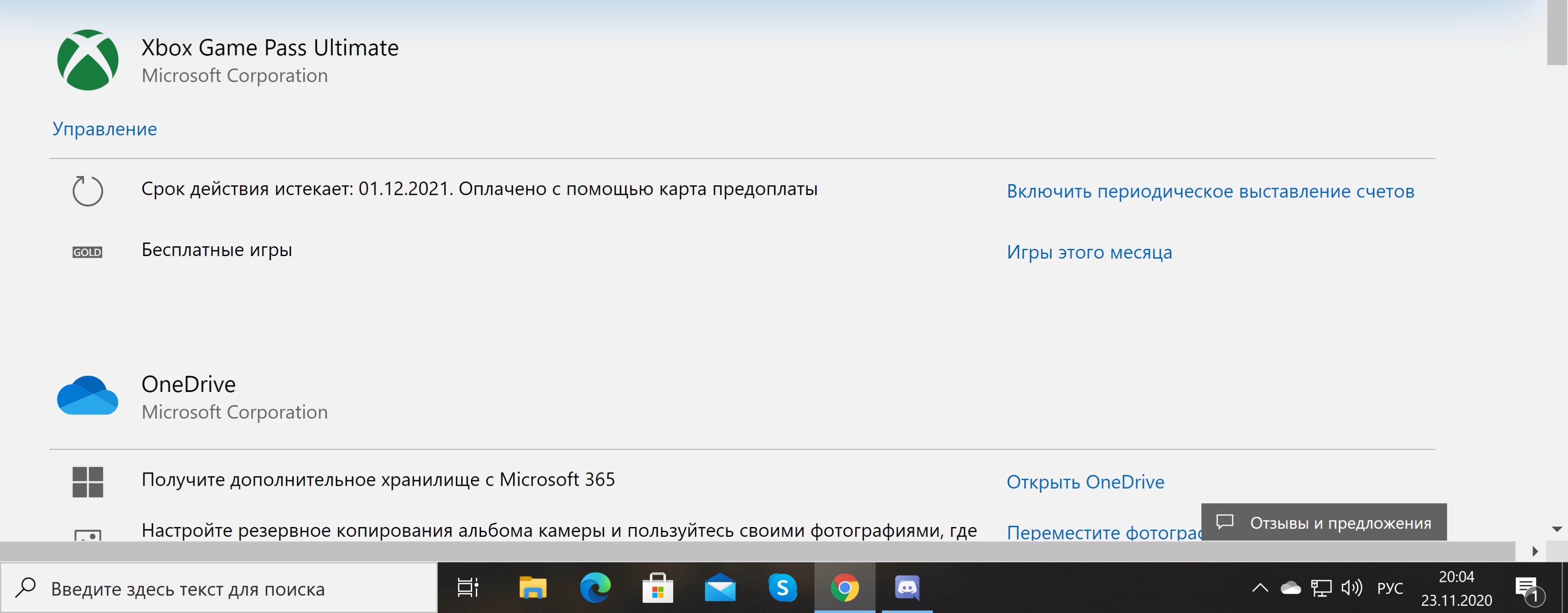Expand hidden system tray icons chevron

1260,588
